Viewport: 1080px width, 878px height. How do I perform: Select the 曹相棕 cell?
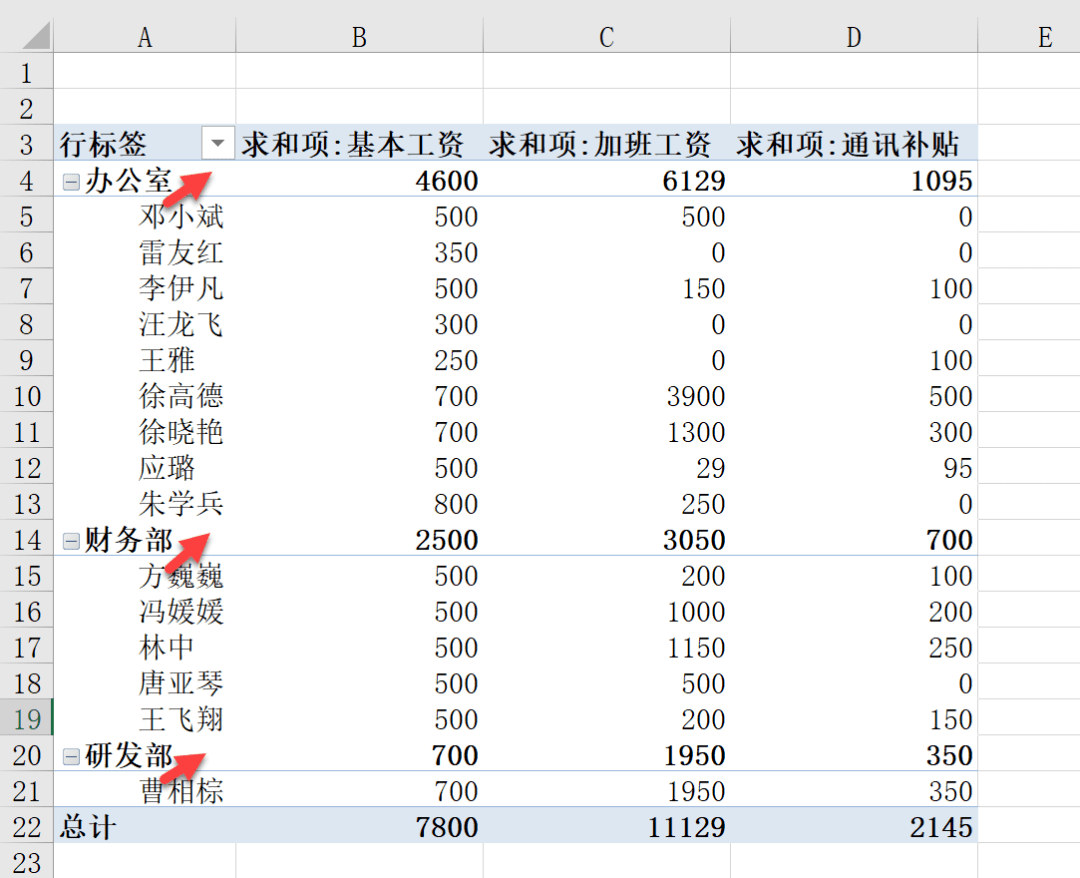click(x=145, y=791)
